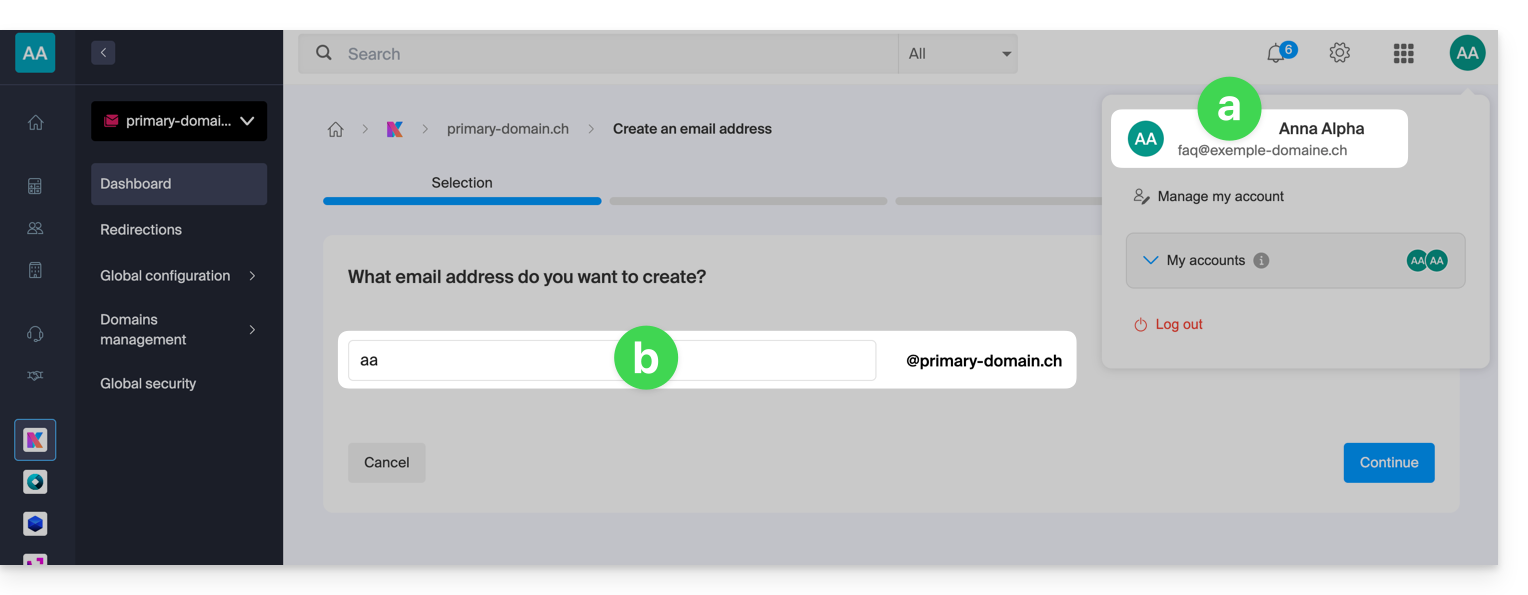
Task: Click the home icon in left sidebar
Action: [35, 123]
